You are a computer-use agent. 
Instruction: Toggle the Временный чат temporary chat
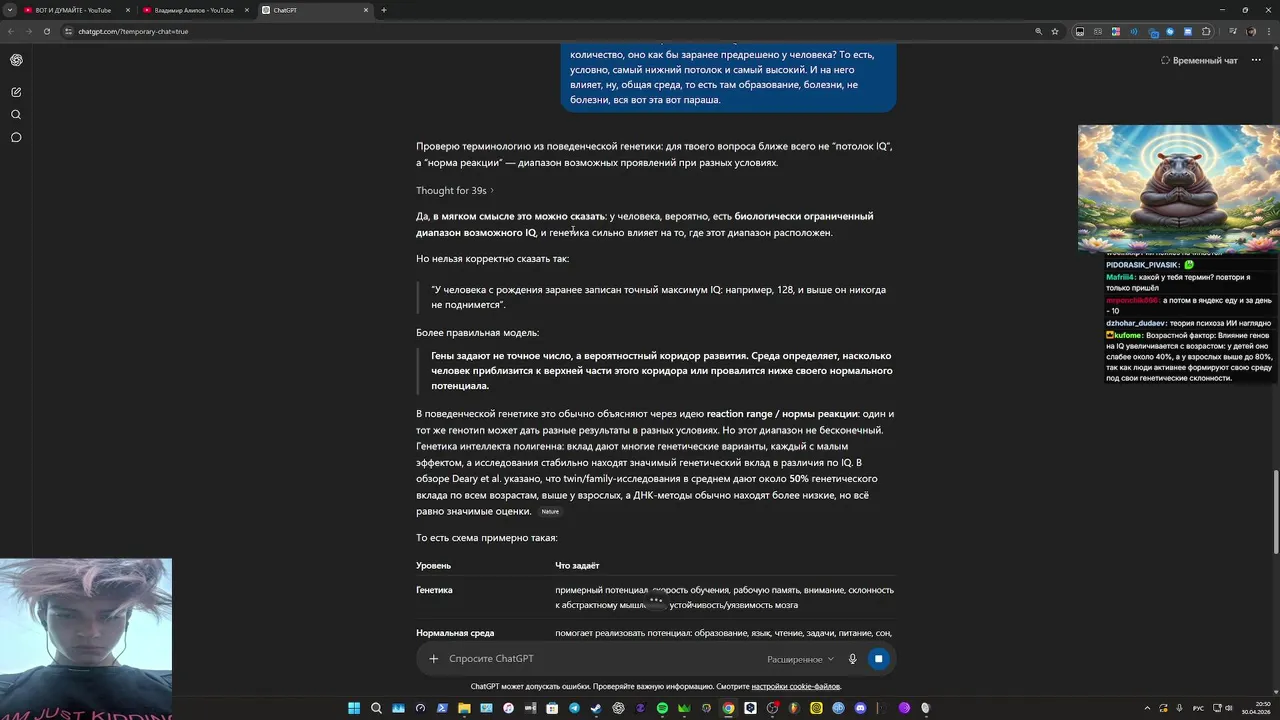pos(1199,60)
